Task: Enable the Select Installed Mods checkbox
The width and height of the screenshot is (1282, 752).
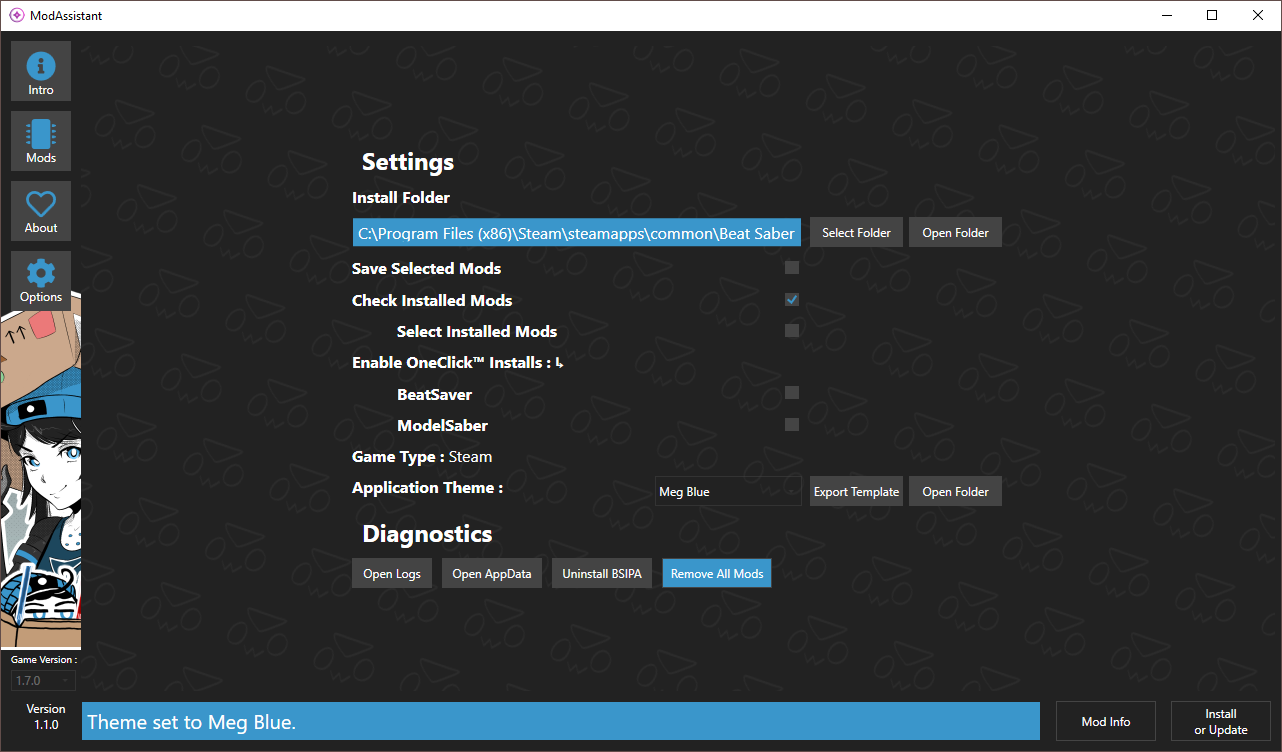Action: [x=792, y=331]
